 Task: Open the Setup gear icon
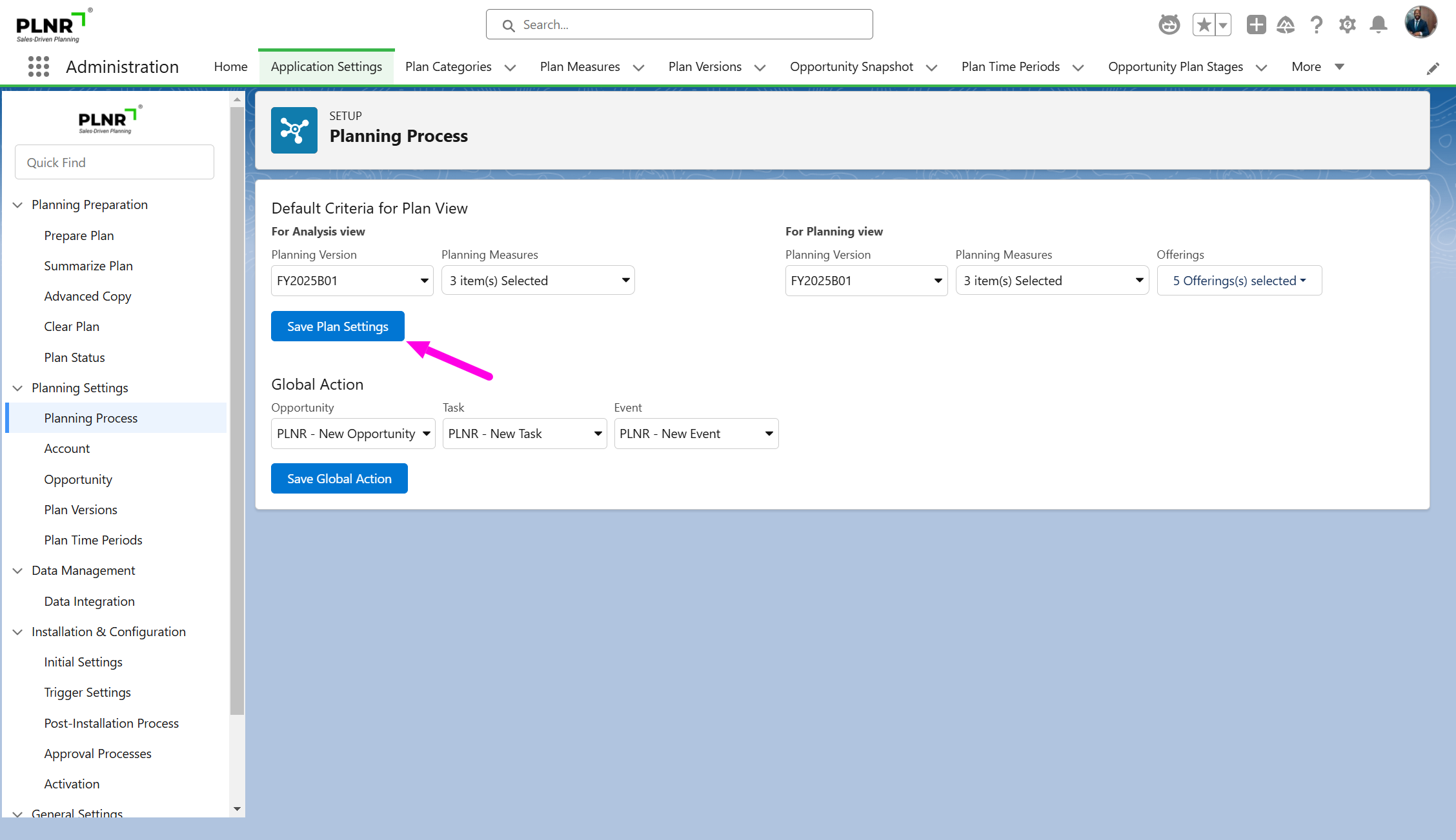[x=1347, y=25]
